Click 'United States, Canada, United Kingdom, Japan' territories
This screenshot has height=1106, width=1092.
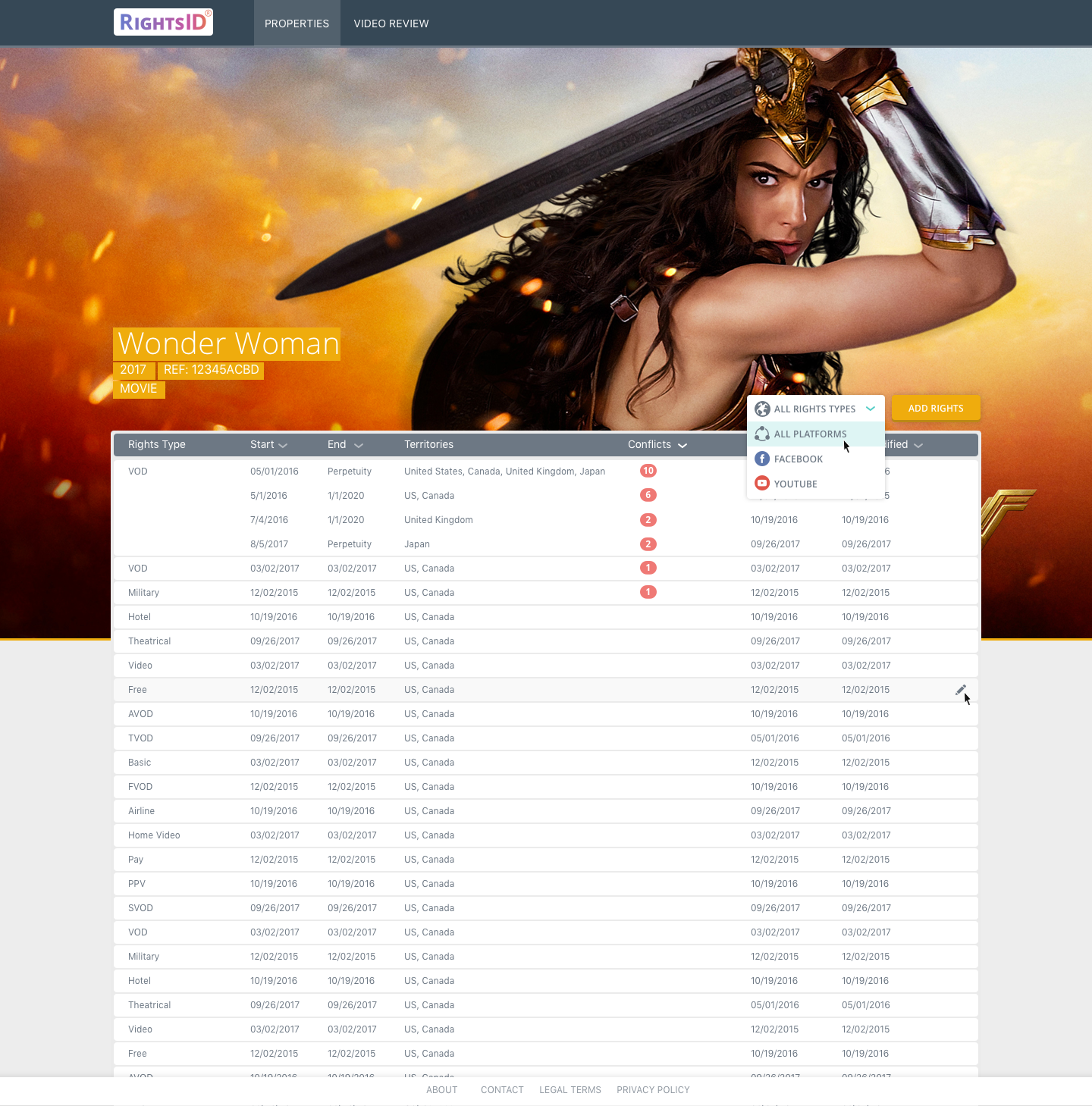pyautogui.click(x=504, y=472)
